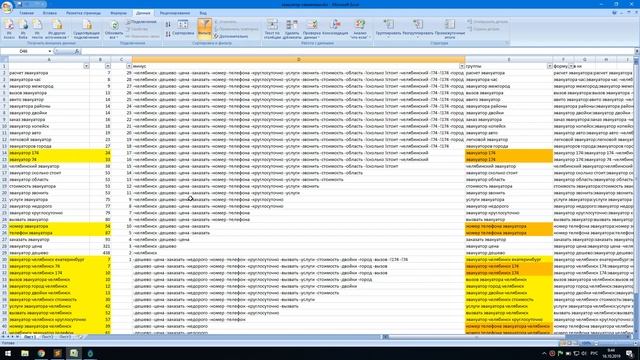Click 'Текст по столбцам' icon
The image size is (640, 360).
pyautogui.click(x=272, y=29)
